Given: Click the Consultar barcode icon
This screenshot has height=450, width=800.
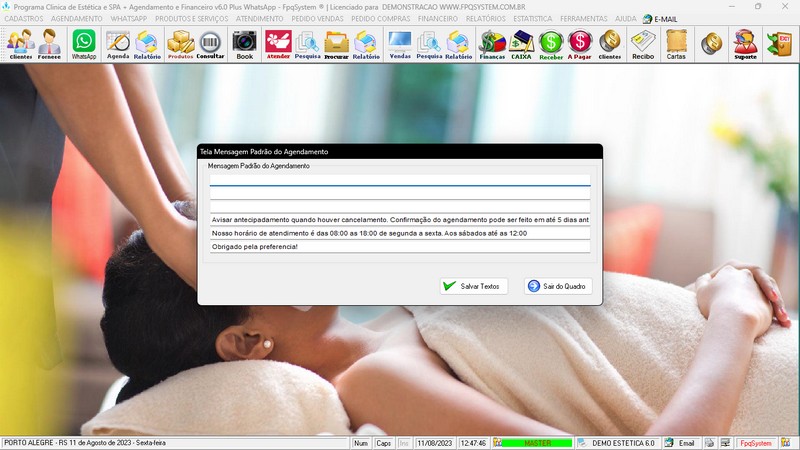Looking at the screenshot, I should (210, 44).
